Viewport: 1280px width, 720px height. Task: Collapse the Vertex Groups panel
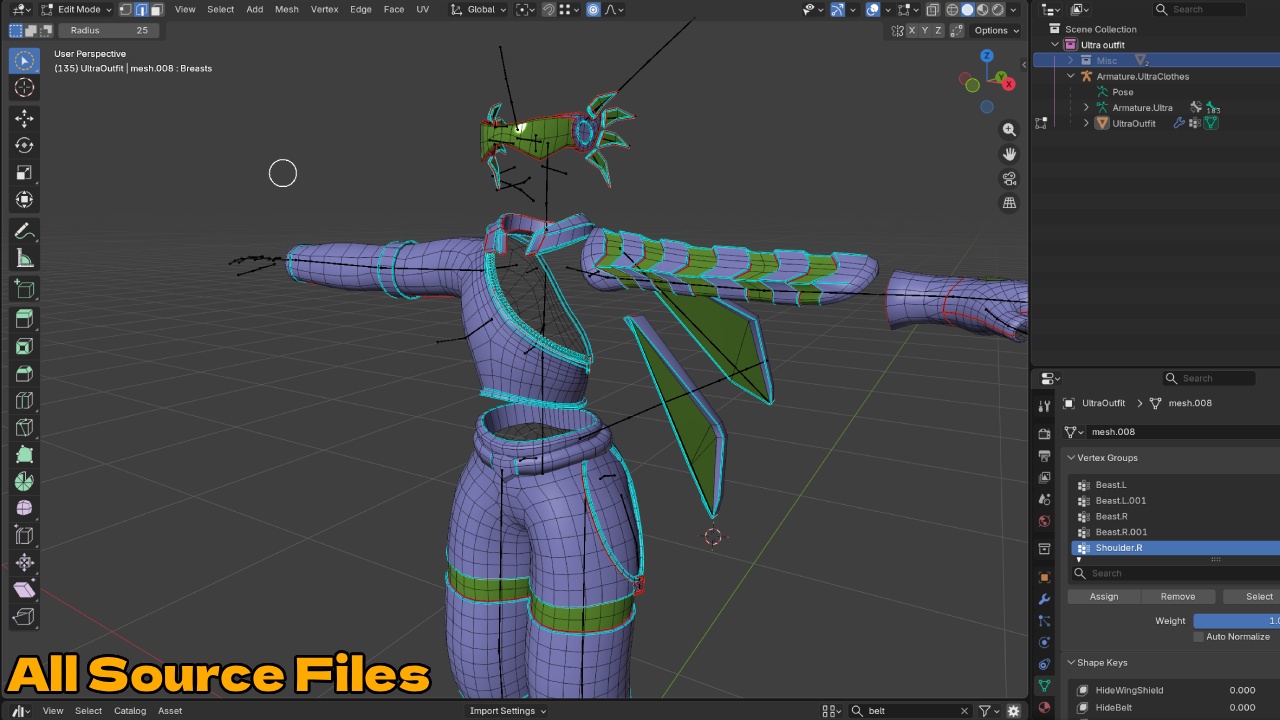click(x=1071, y=458)
